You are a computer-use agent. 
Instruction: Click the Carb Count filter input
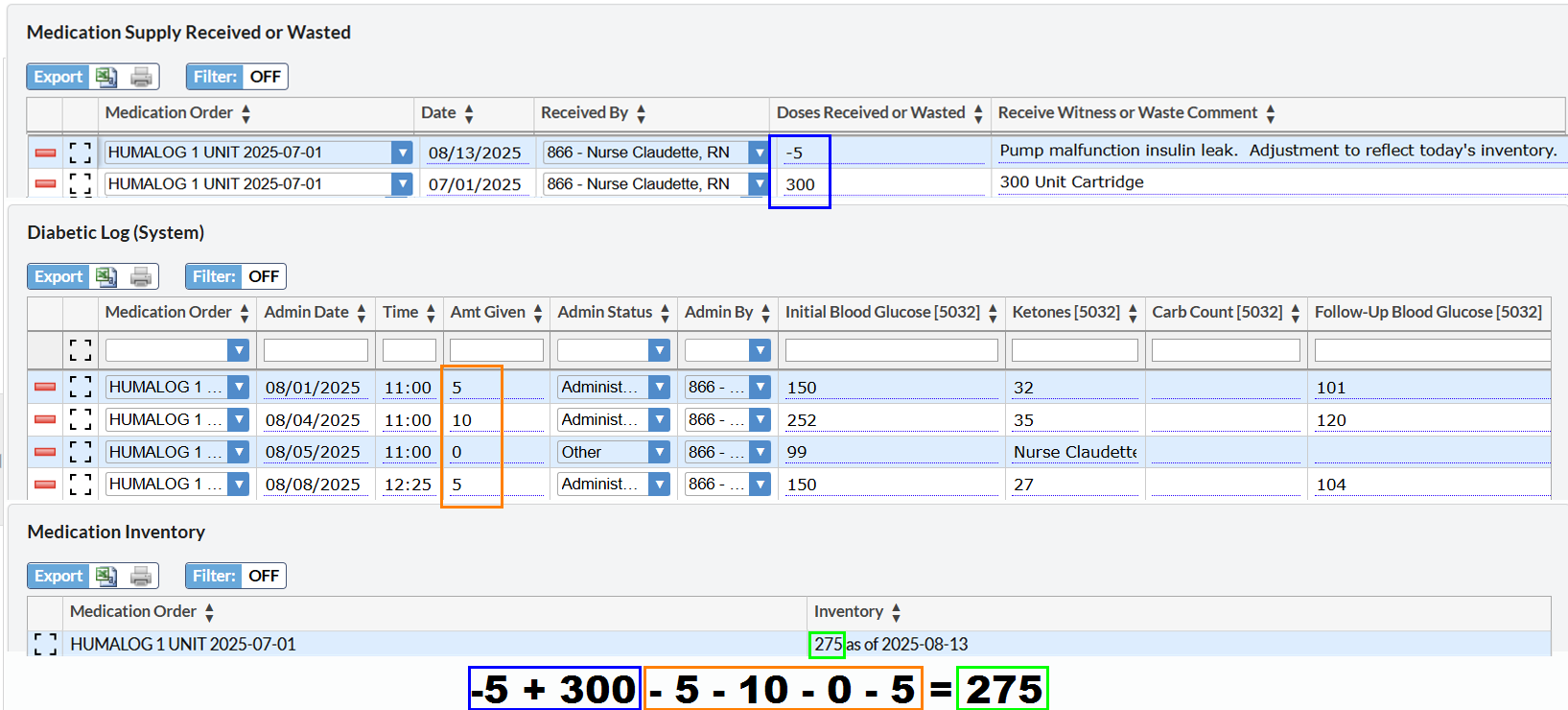[x=1227, y=350]
